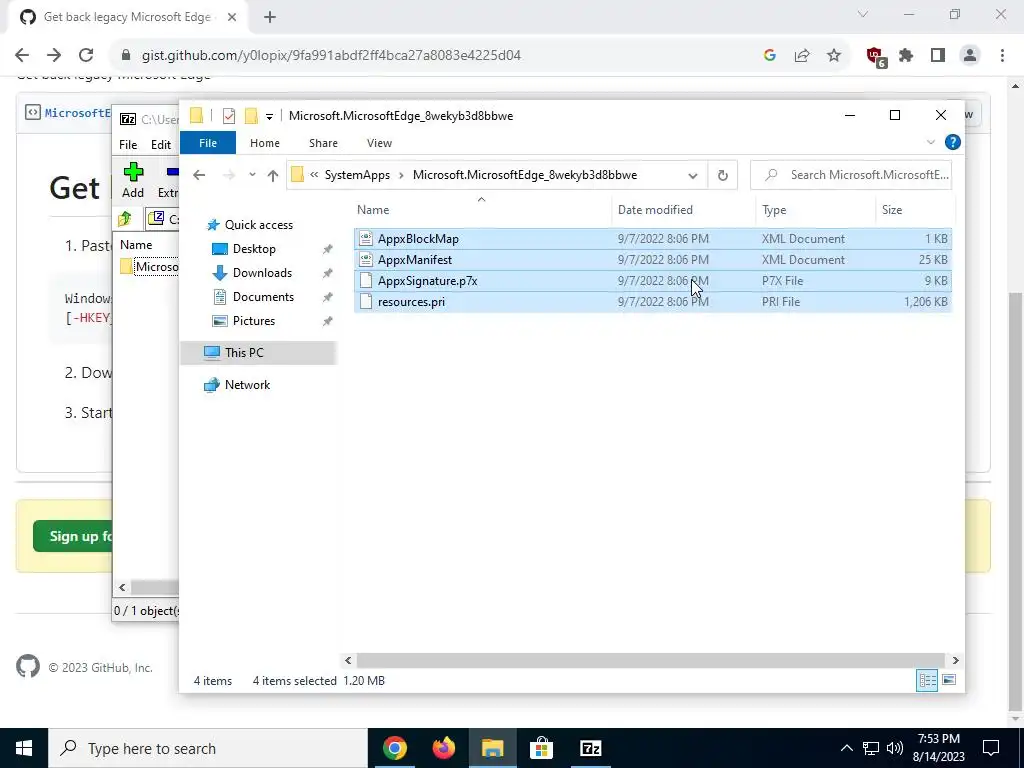Click Chrome forward arrow
The width and height of the screenshot is (1024, 768).
[54, 56]
